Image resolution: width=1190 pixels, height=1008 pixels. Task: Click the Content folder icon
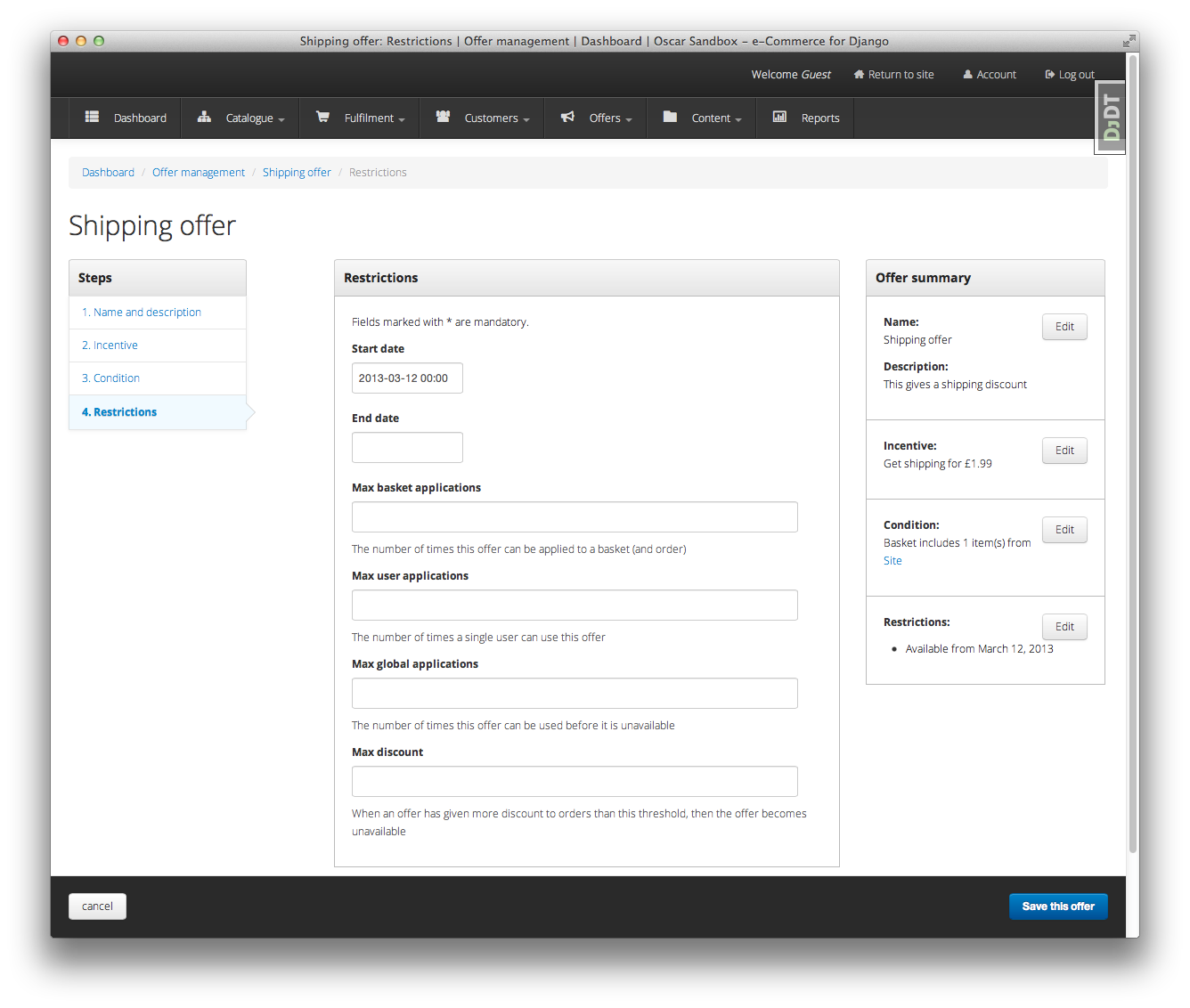coord(670,117)
